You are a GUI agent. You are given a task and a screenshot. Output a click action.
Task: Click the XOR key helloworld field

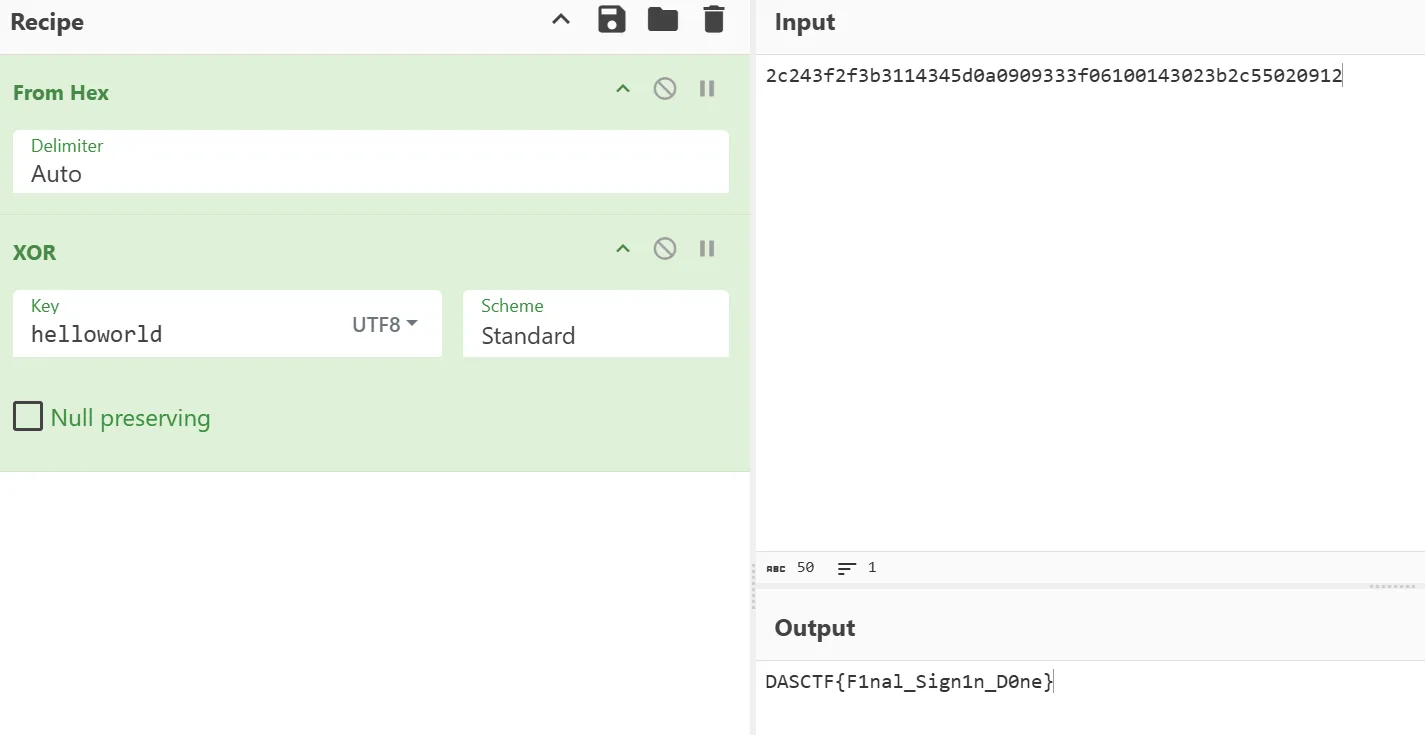[x=180, y=334]
